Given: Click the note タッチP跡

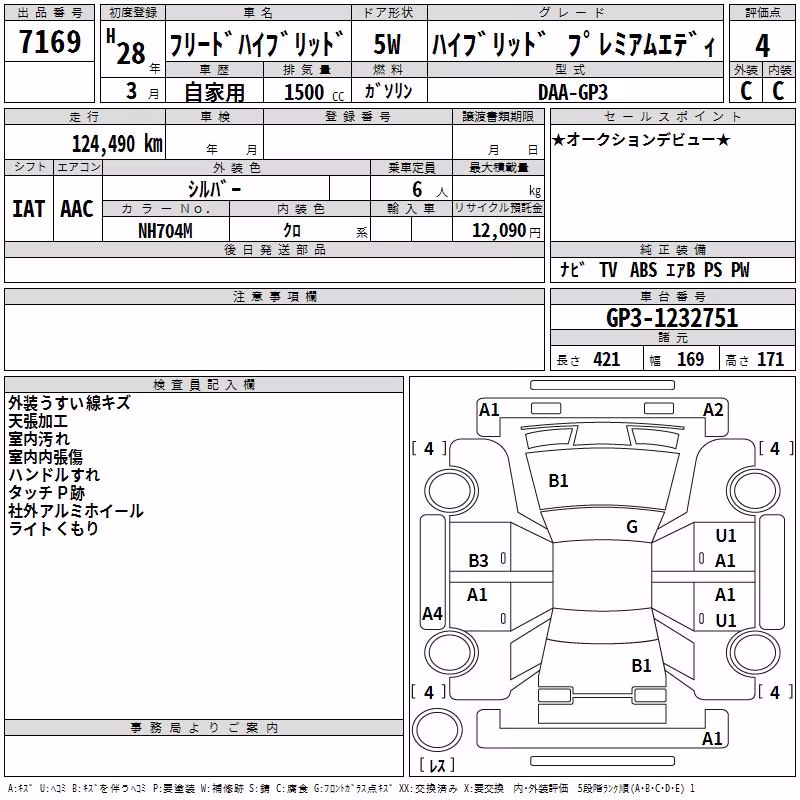Looking at the screenshot, I should [x=46, y=492].
